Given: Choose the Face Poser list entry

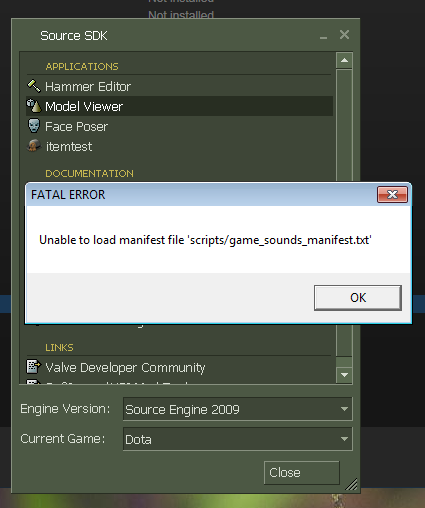Looking at the screenshot, I should pos(179,126).
